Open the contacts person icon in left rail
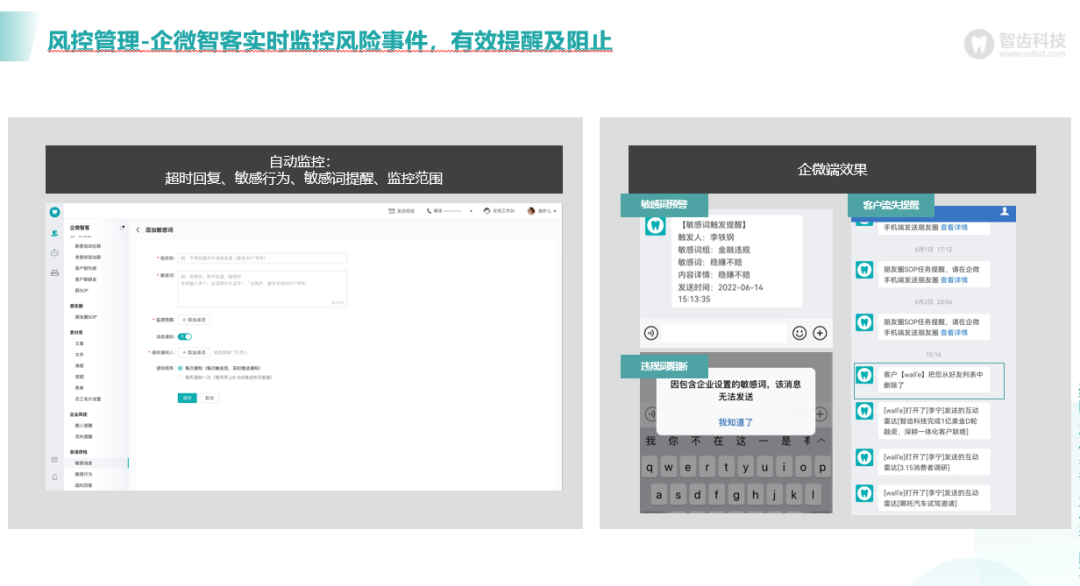This screenshot has height=586, width=1080. tap(54, 234)
